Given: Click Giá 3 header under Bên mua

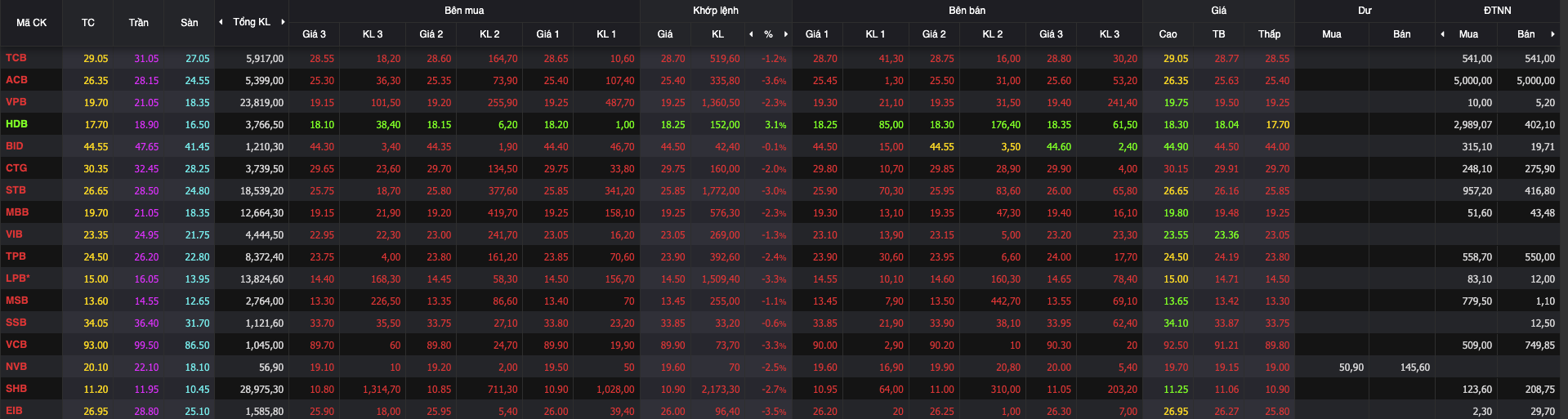Looking at the screenshot, I should point(315,34).
